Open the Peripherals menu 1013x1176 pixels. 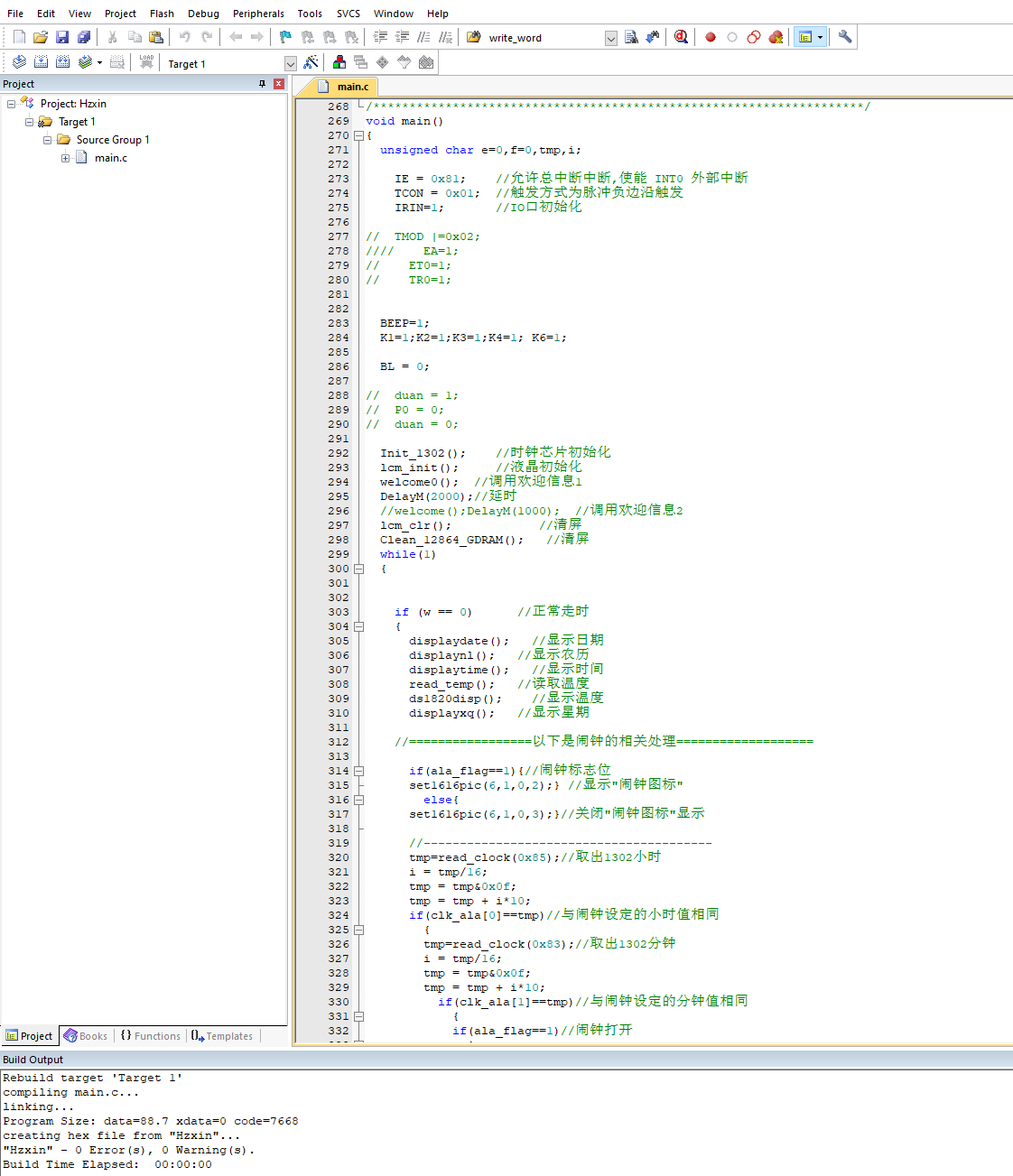(x=258, y=14)
